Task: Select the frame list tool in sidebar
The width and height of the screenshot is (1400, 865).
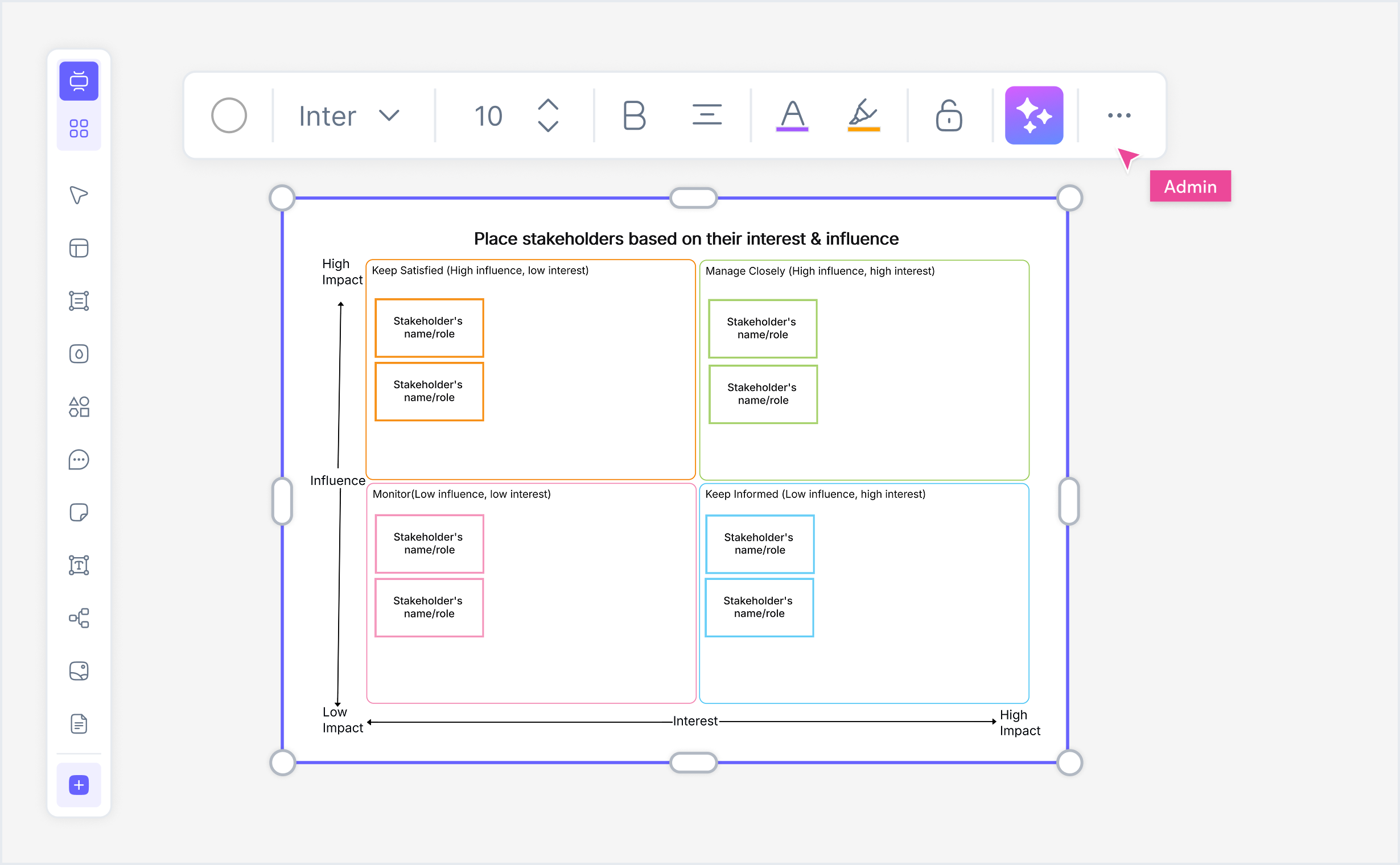Action: coord(79,301)
